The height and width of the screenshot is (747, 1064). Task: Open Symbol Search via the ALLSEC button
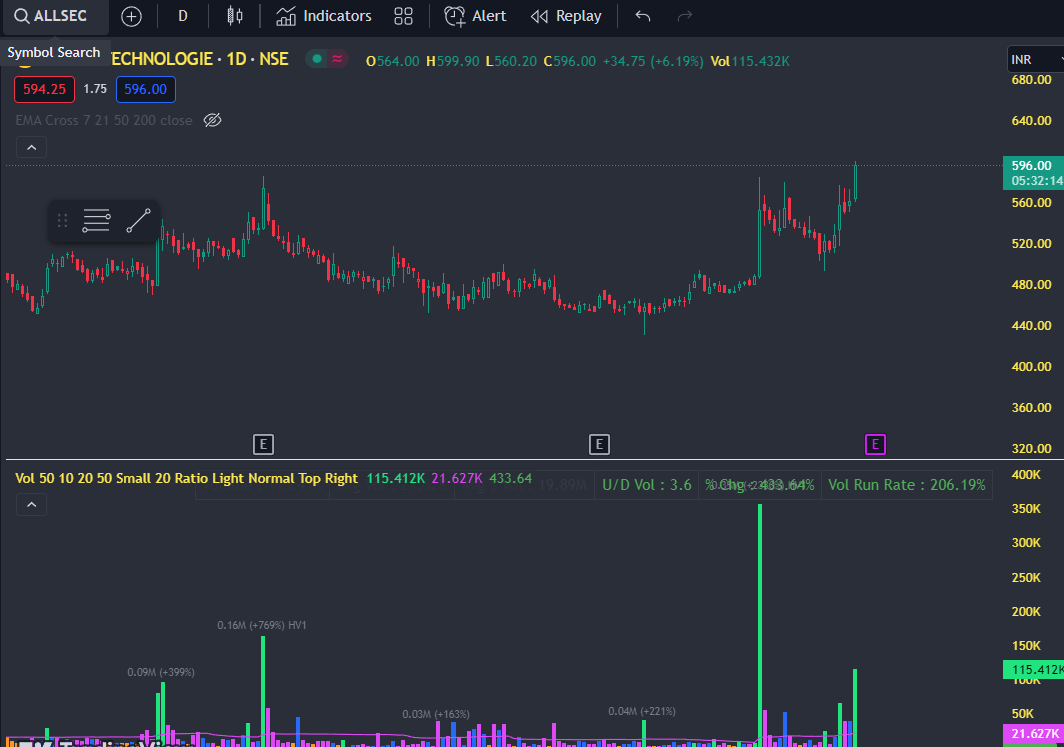[55, 16]
